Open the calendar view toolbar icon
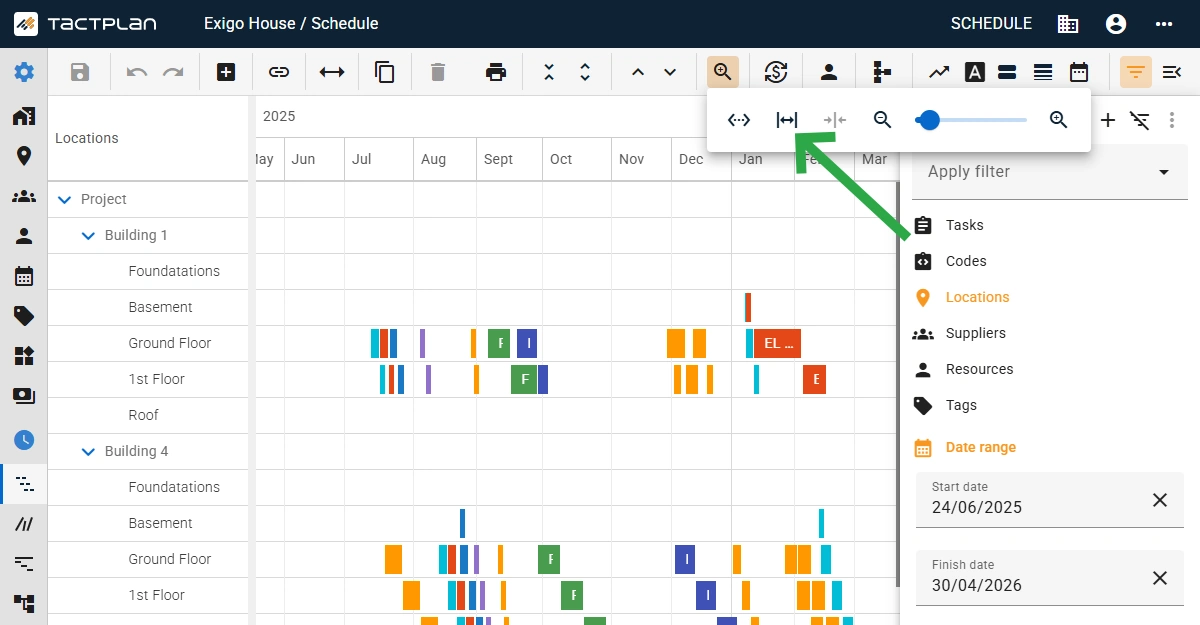1200x625 pixels. coord(1079,72)
